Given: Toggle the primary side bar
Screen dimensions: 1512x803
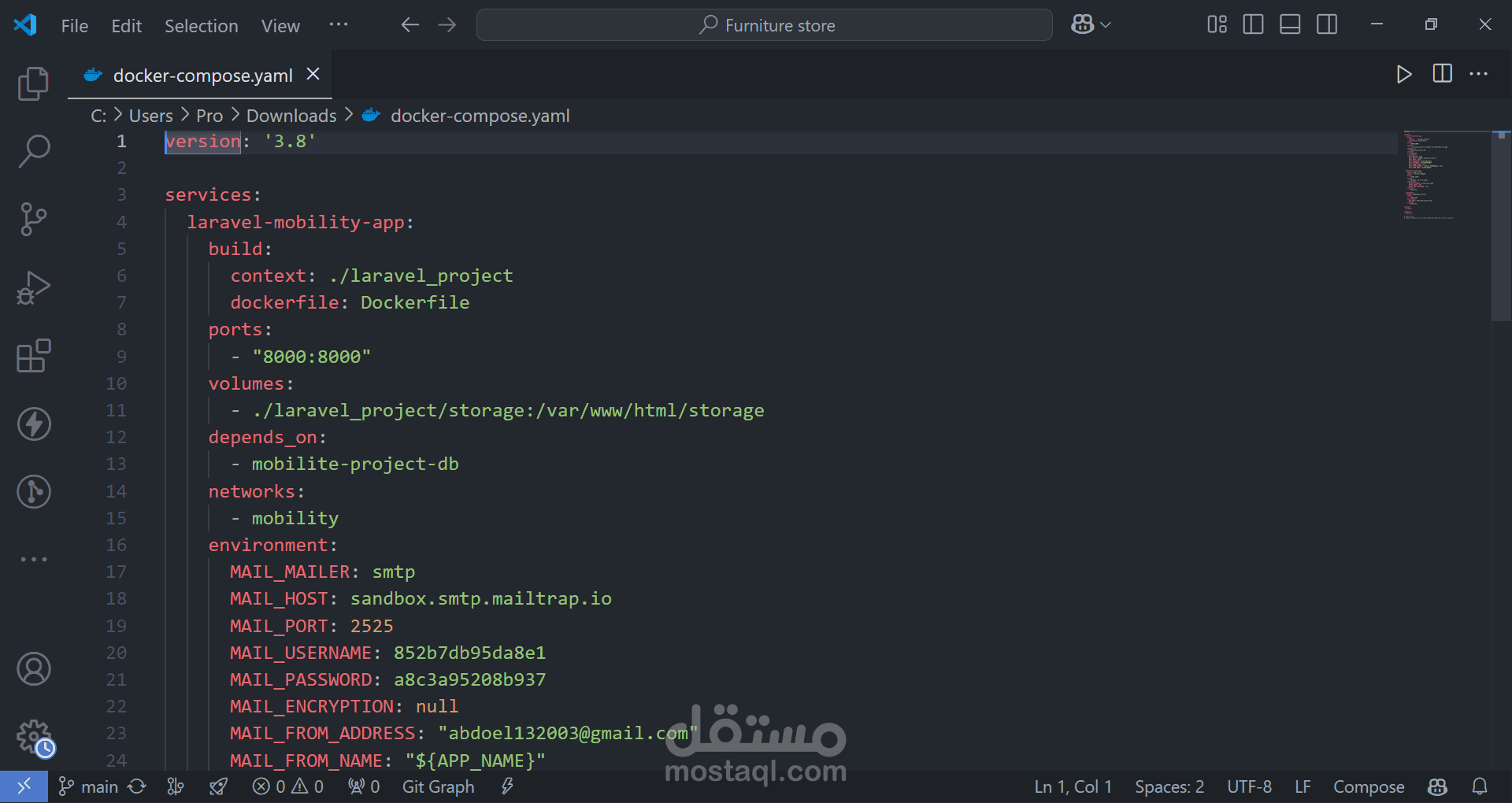Looking at the screenshot, I should coord(1253,25).
